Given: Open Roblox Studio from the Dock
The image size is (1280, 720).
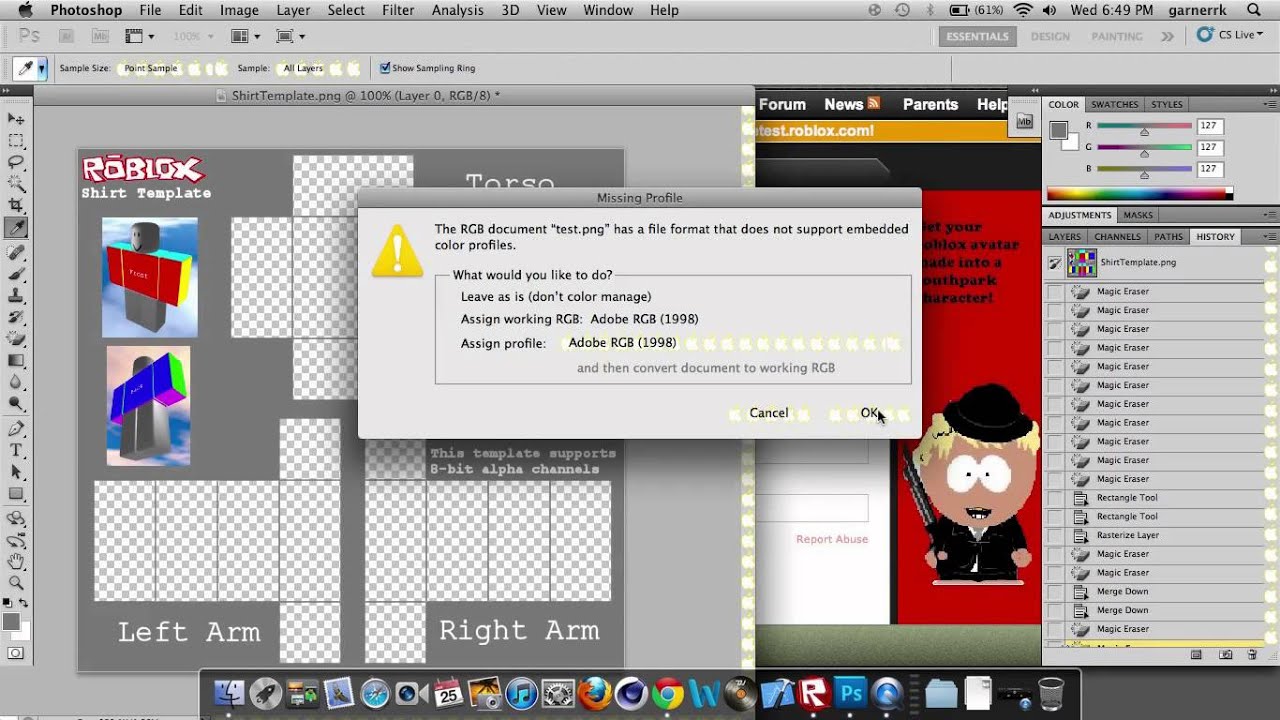Looking at the screenshot, I should pos(814,692).
